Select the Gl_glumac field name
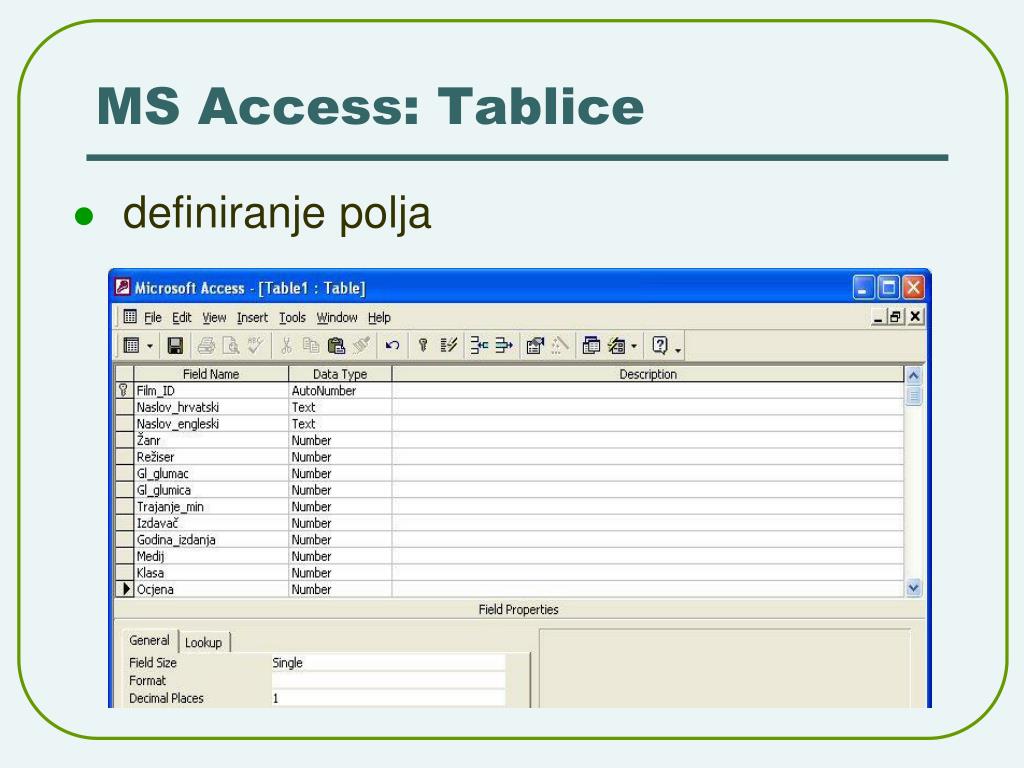Viewport: 1024px width, 768px height. point(211,473)
